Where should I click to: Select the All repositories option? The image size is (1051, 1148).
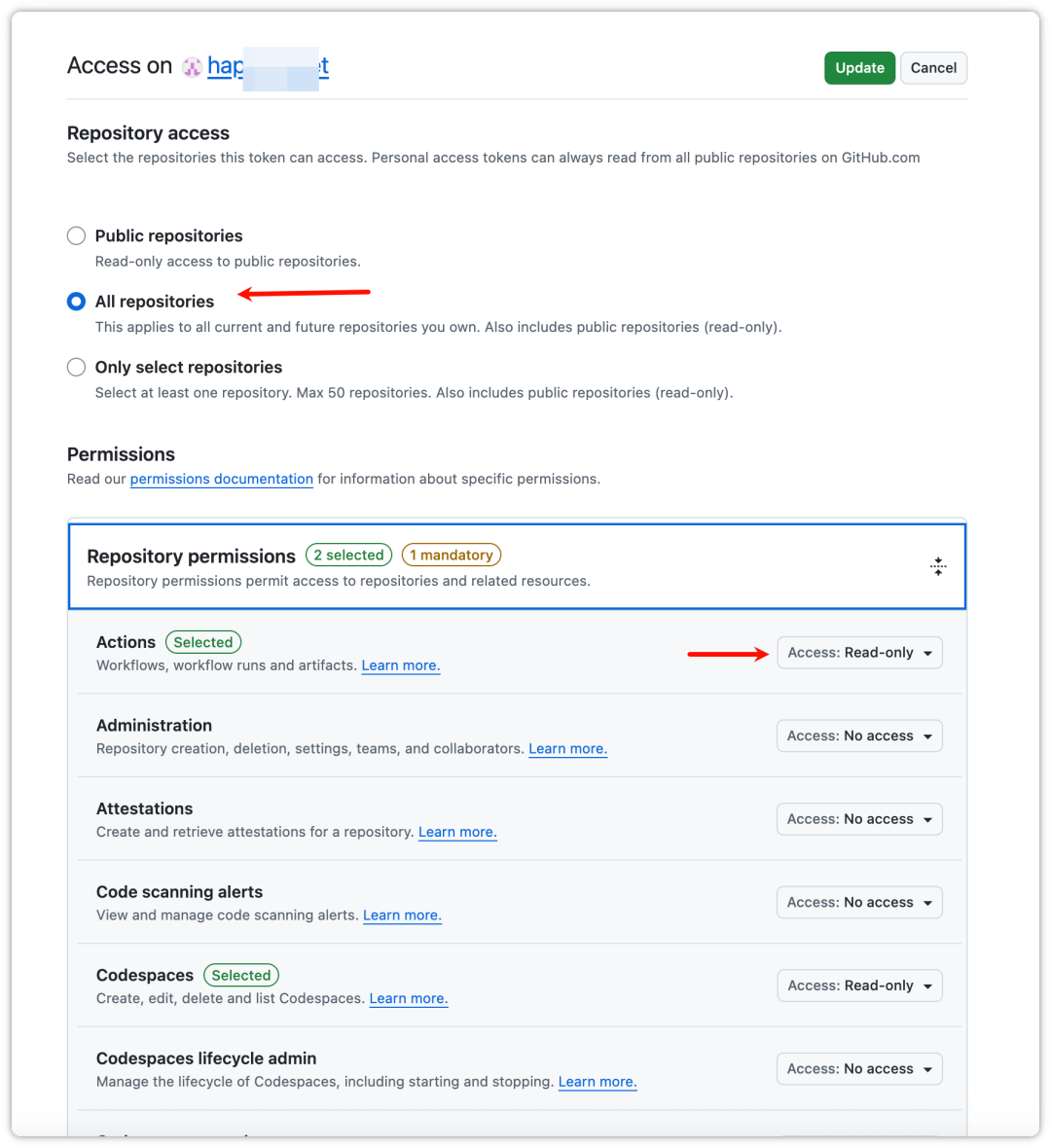(76, 302)
